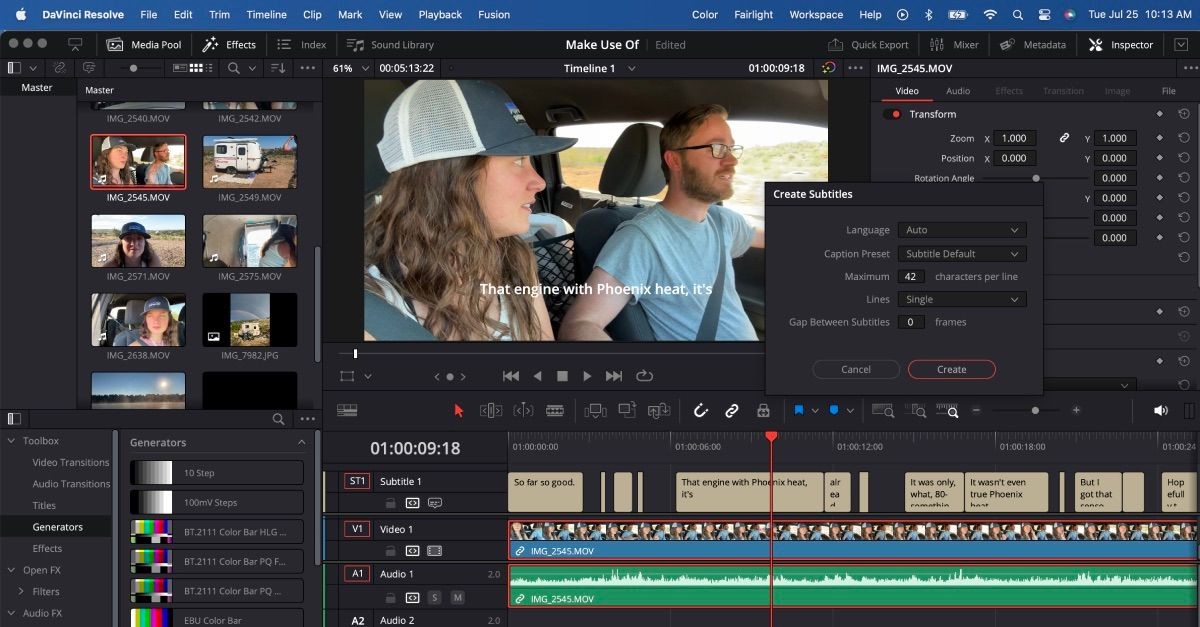This screenshot has width=1200, height=627.
Task: Open the Media Pool panel
Action: tap(144, 44)
